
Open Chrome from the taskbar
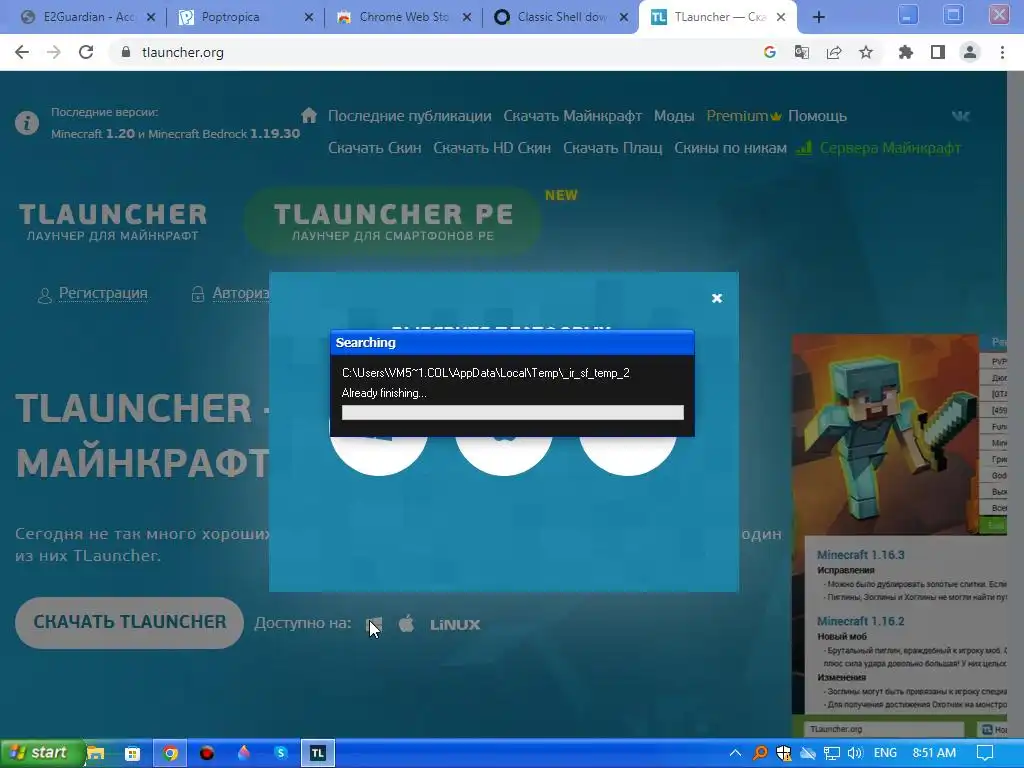(x=170, y=753)
